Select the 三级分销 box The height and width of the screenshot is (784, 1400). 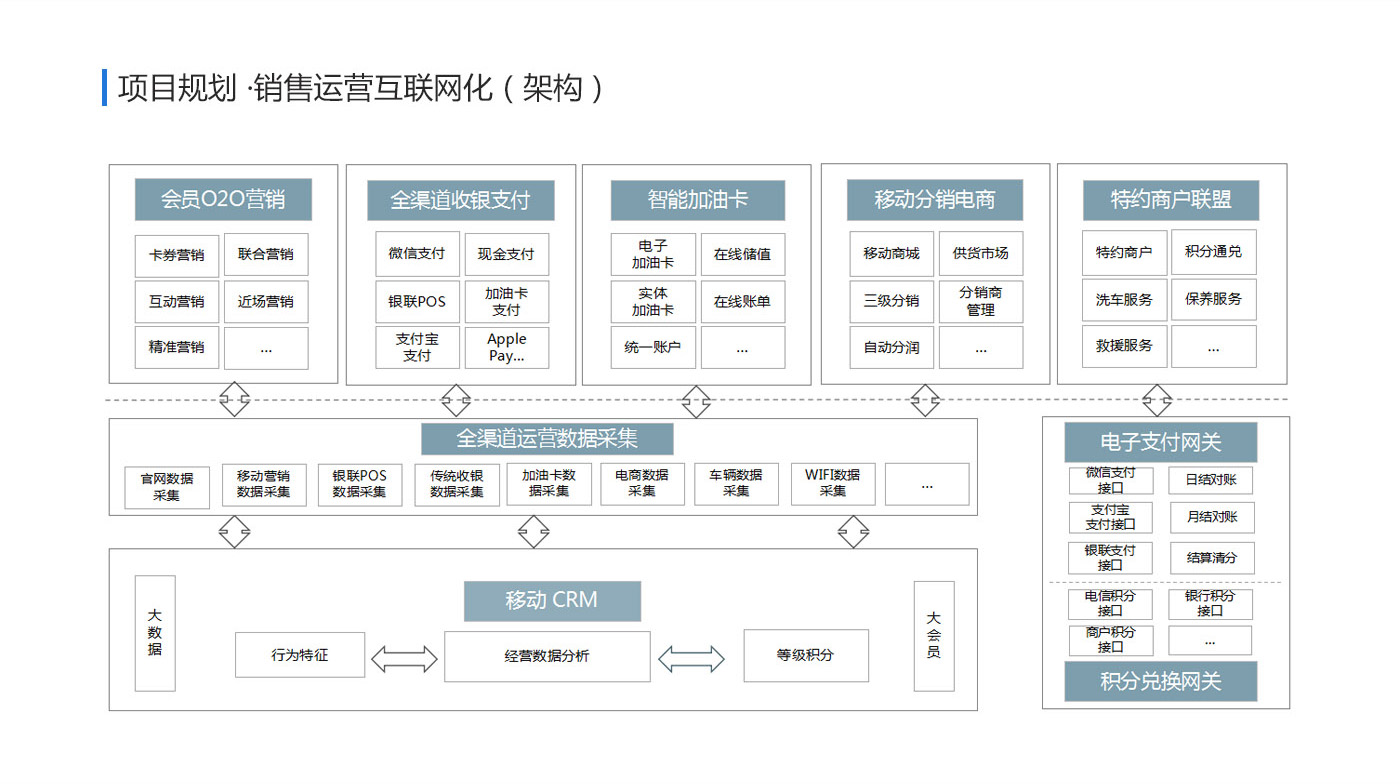[x=891, y=301]
